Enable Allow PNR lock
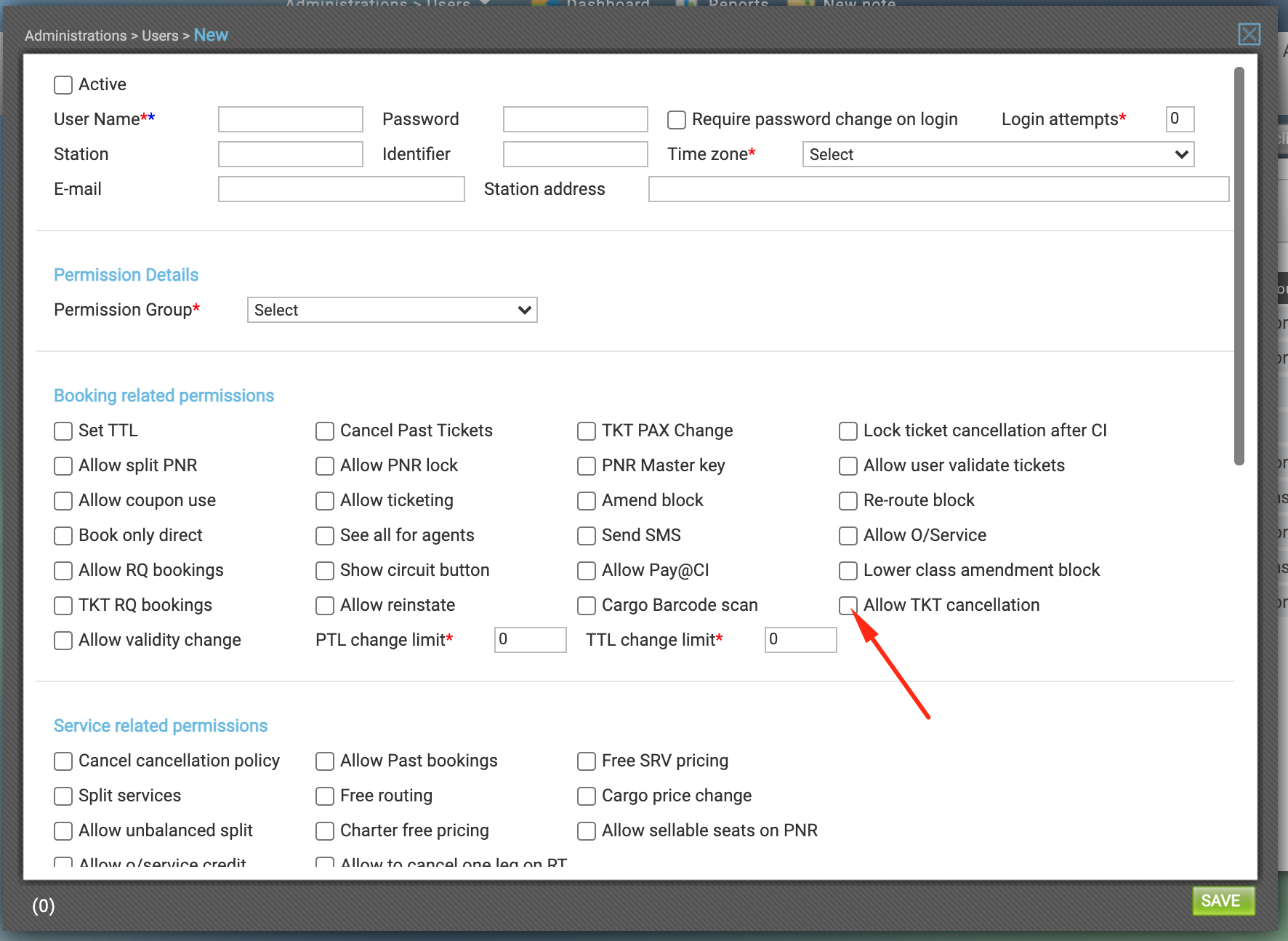1288x941 pixels. (x=325, y=466)
